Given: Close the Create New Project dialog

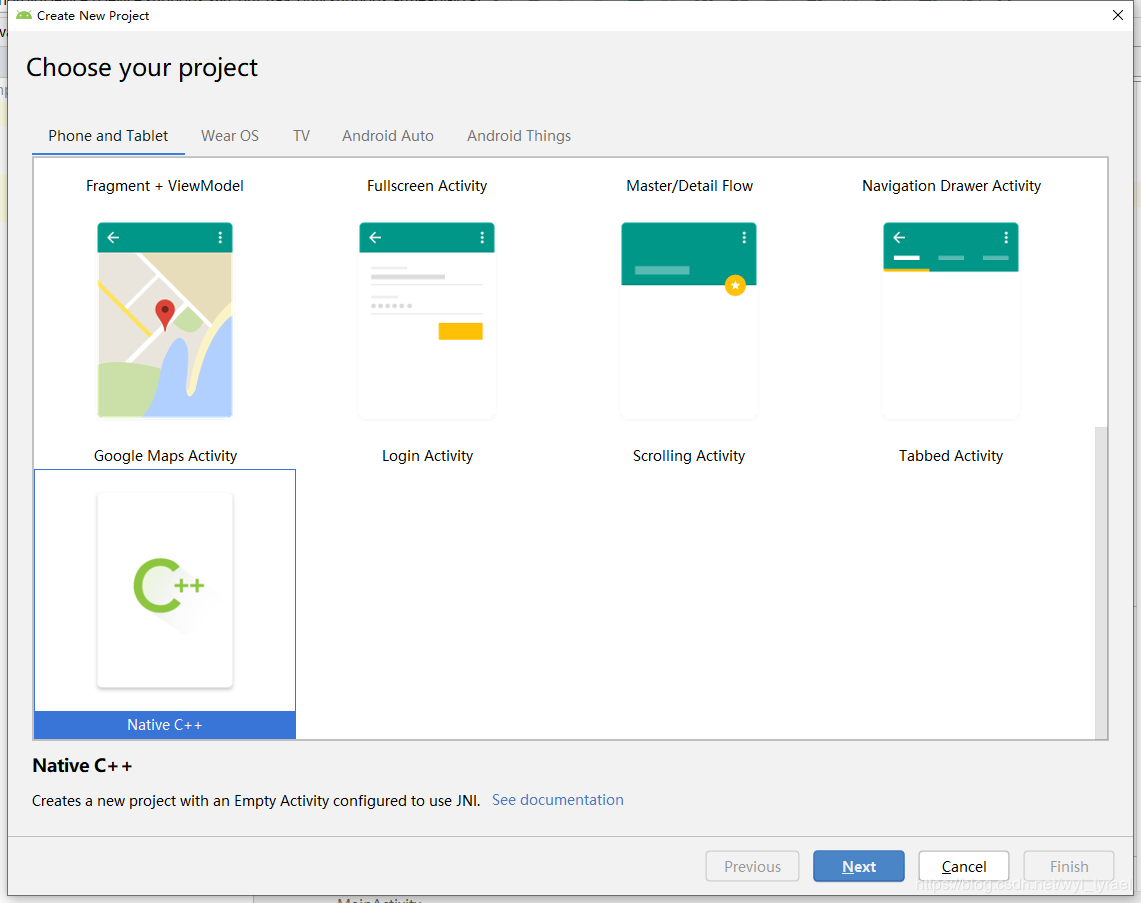Looking at the screenshot, I should (1118, 15).
